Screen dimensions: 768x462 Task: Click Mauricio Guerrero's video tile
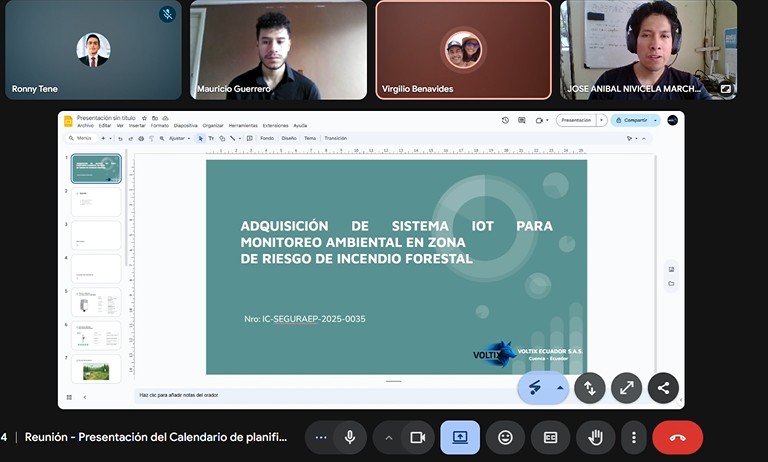278,50
